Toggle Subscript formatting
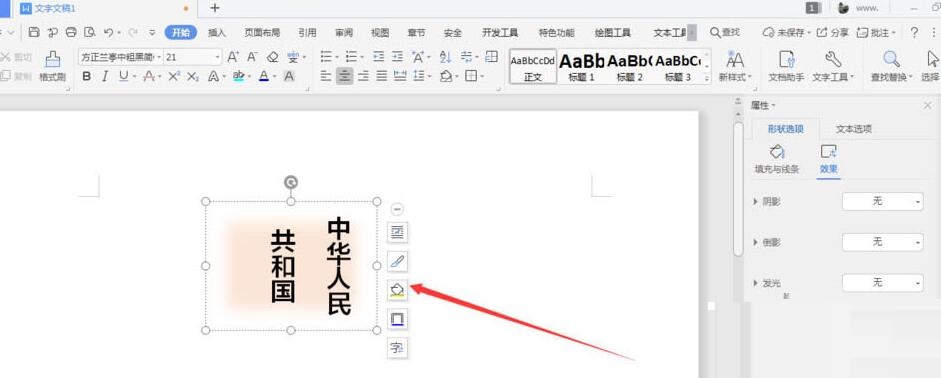This screenshot has width=941, height=378. tap(193, 76)
